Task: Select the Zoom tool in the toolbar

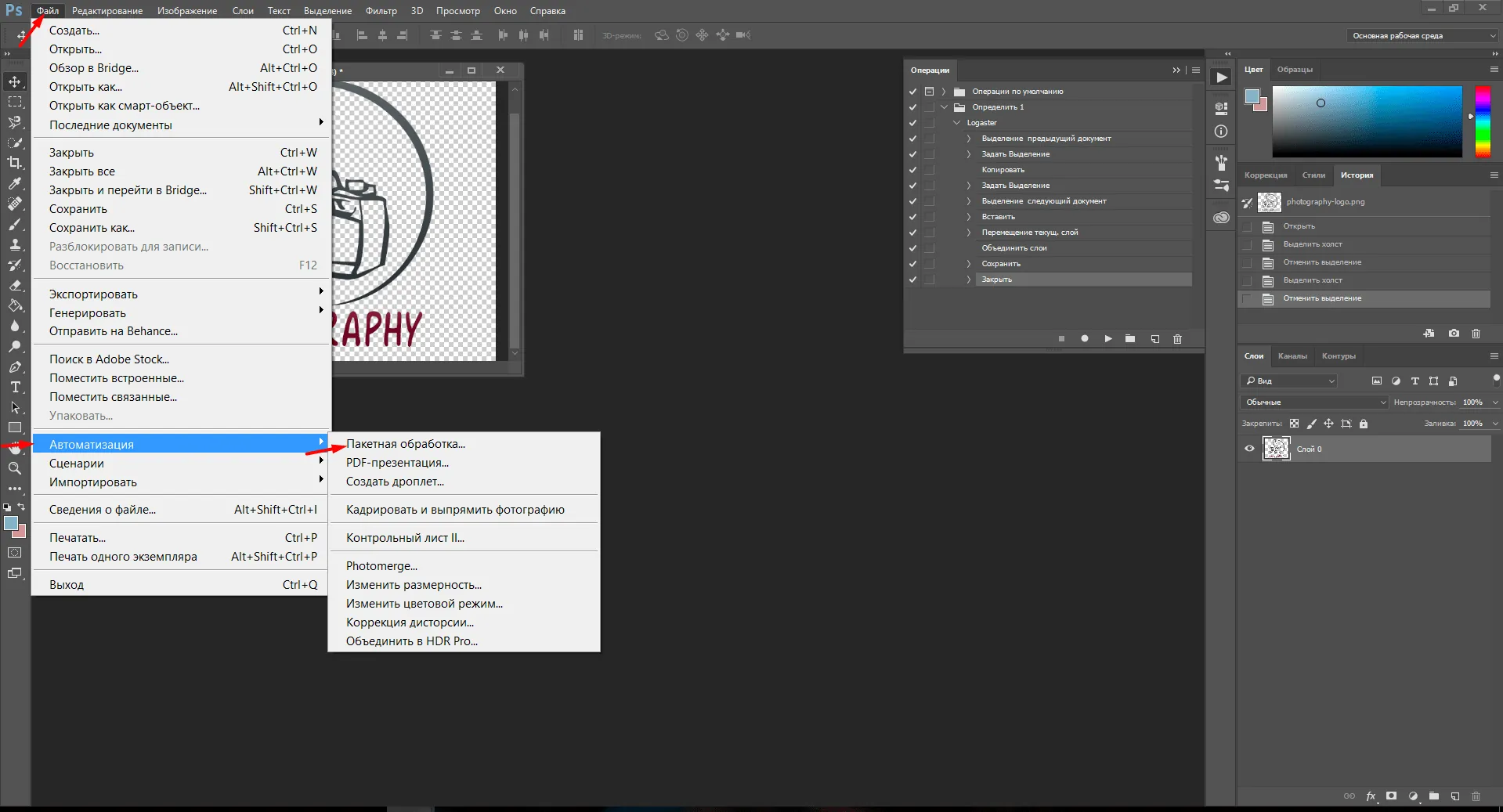Action: pos(15,468)
